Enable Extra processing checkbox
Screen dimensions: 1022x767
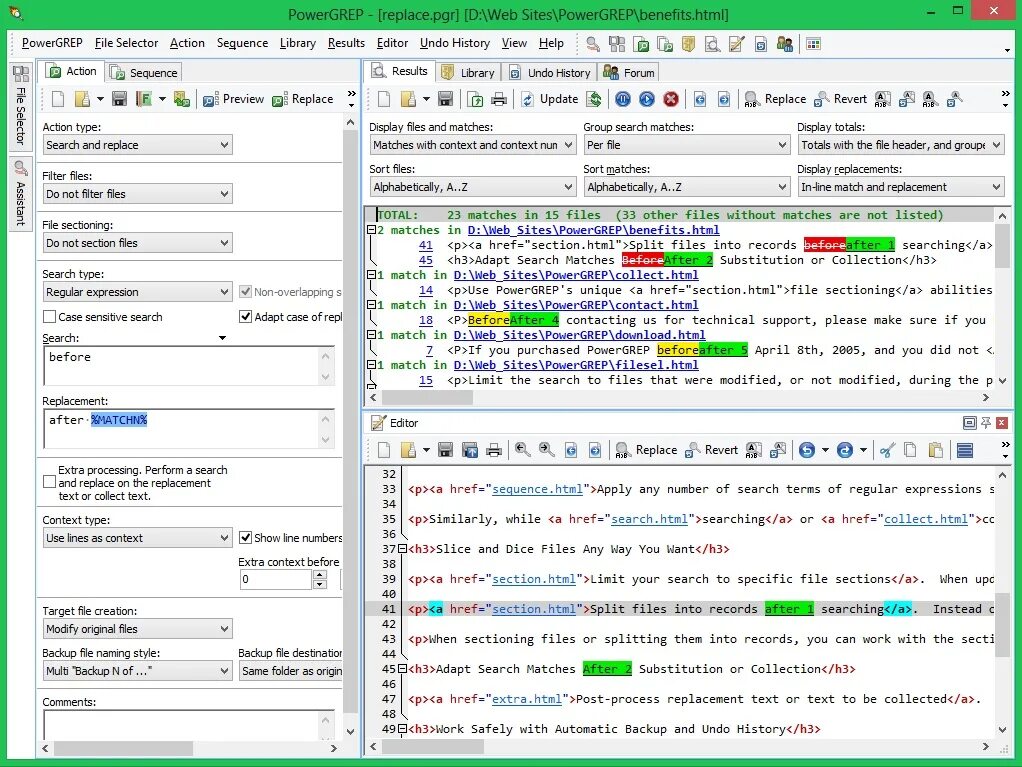pos(49,482)
